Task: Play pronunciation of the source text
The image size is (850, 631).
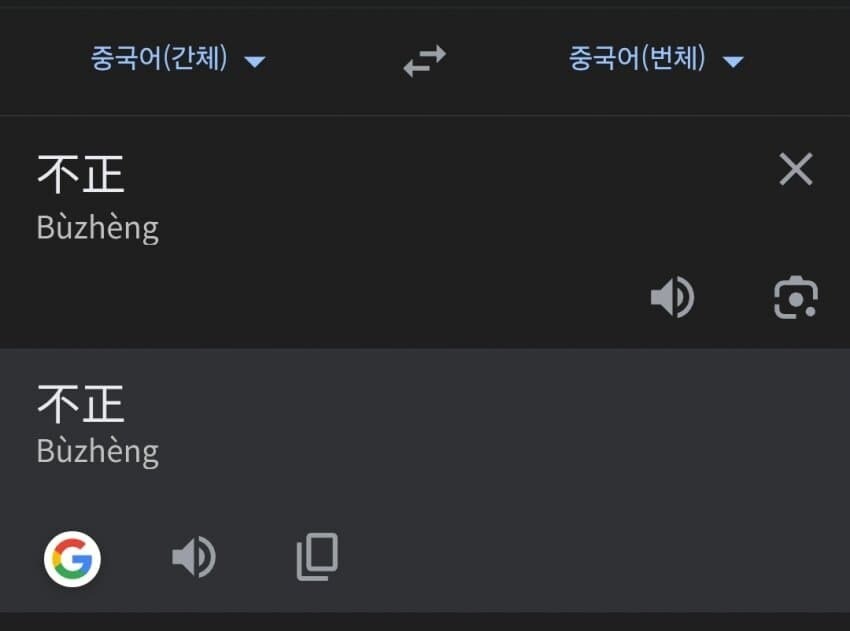Action: coord(672,297)
